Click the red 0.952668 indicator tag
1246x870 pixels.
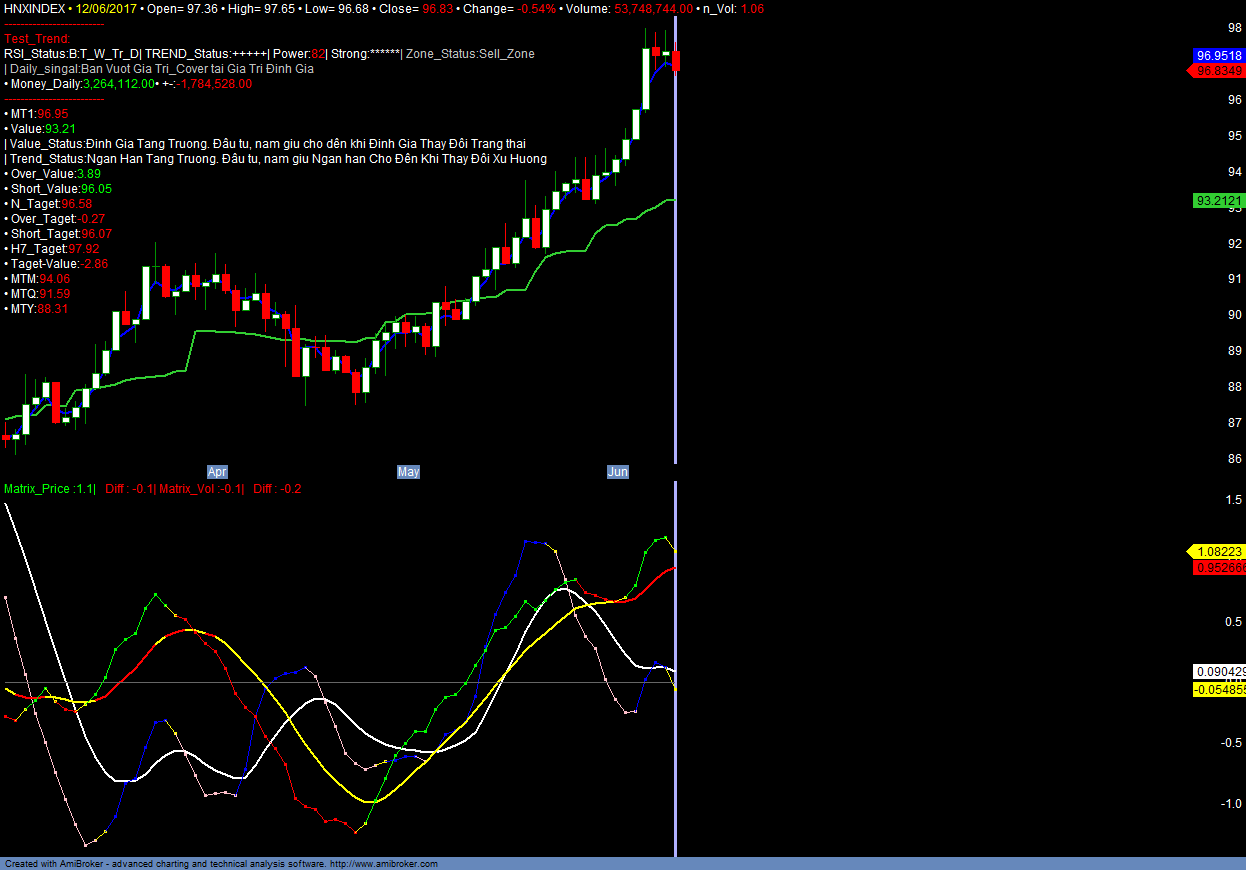pyautogui.click(x=1219, y=568)
